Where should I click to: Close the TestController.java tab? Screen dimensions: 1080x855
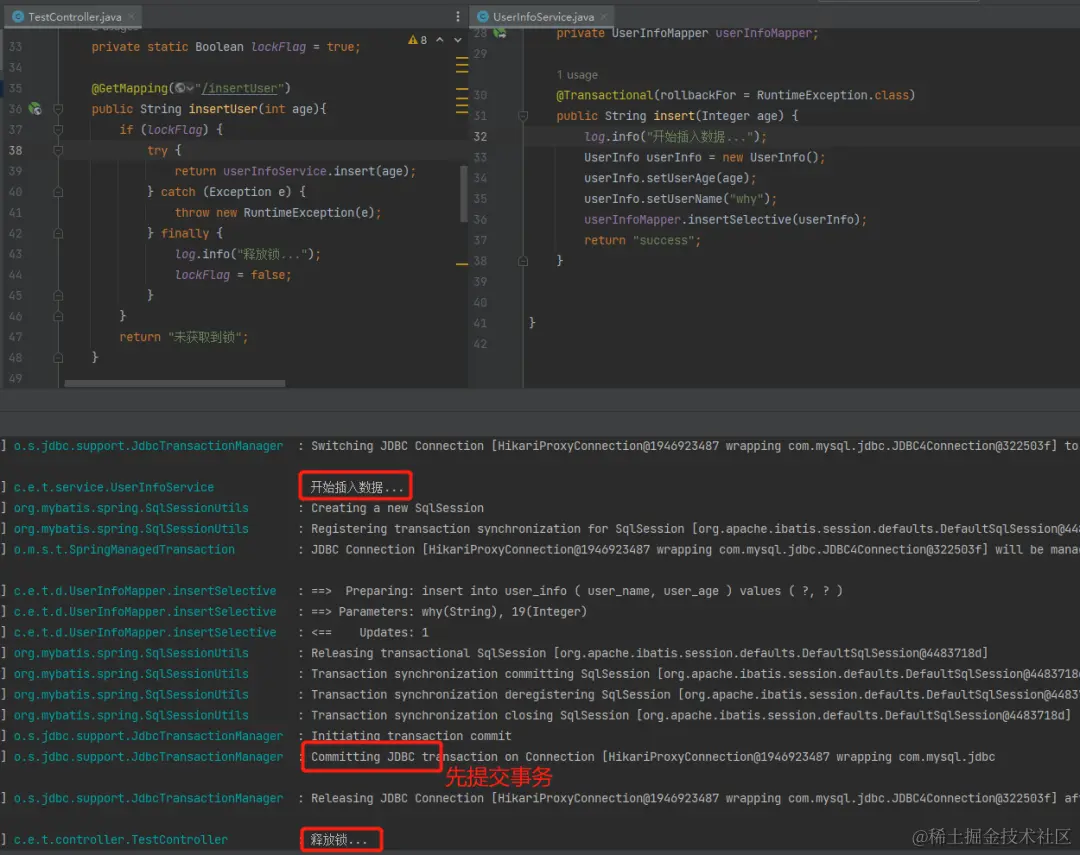pyautogui.click(x=131, y=17)
